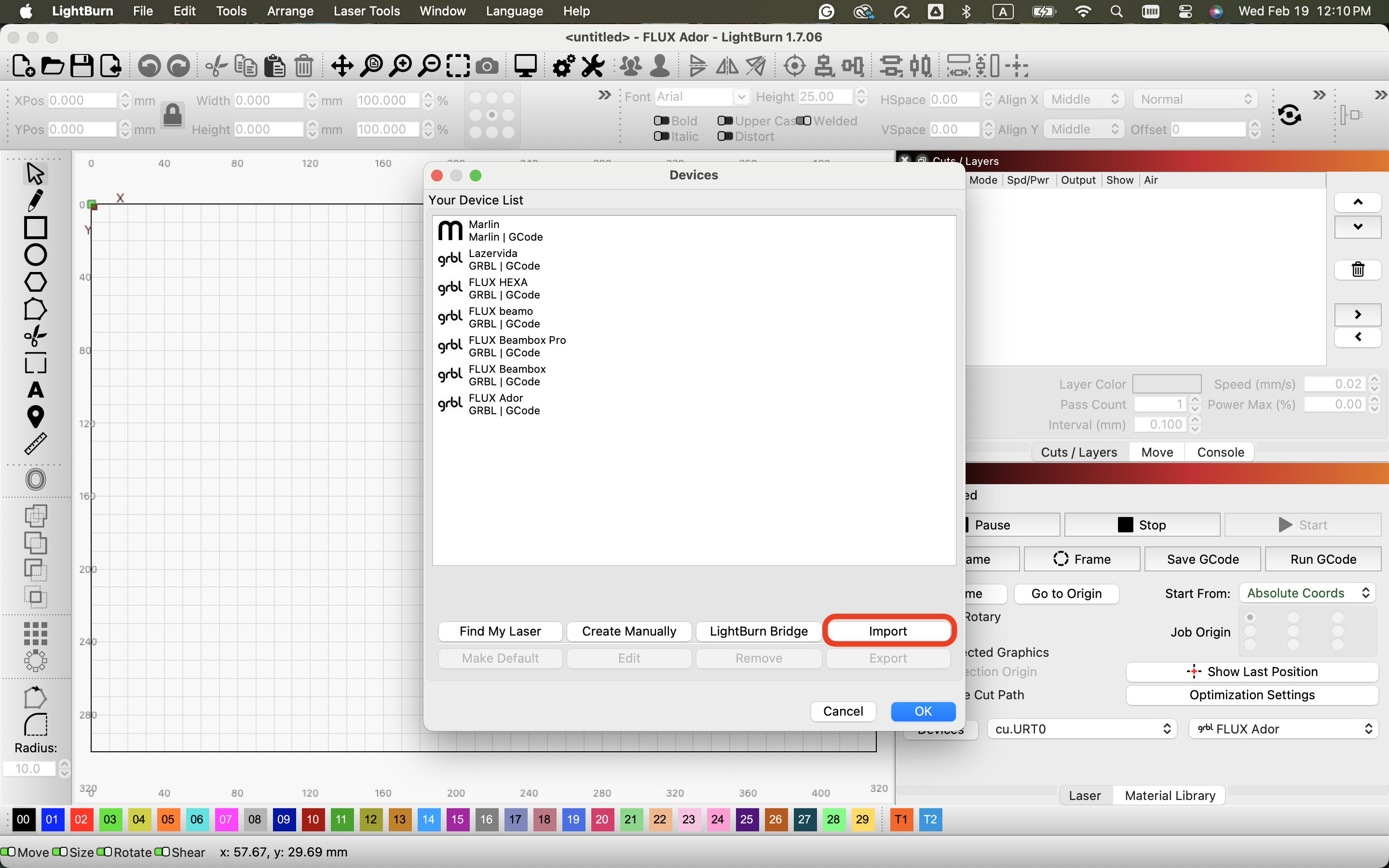Click the Grid Array tool icon

[x=35, y=634]
